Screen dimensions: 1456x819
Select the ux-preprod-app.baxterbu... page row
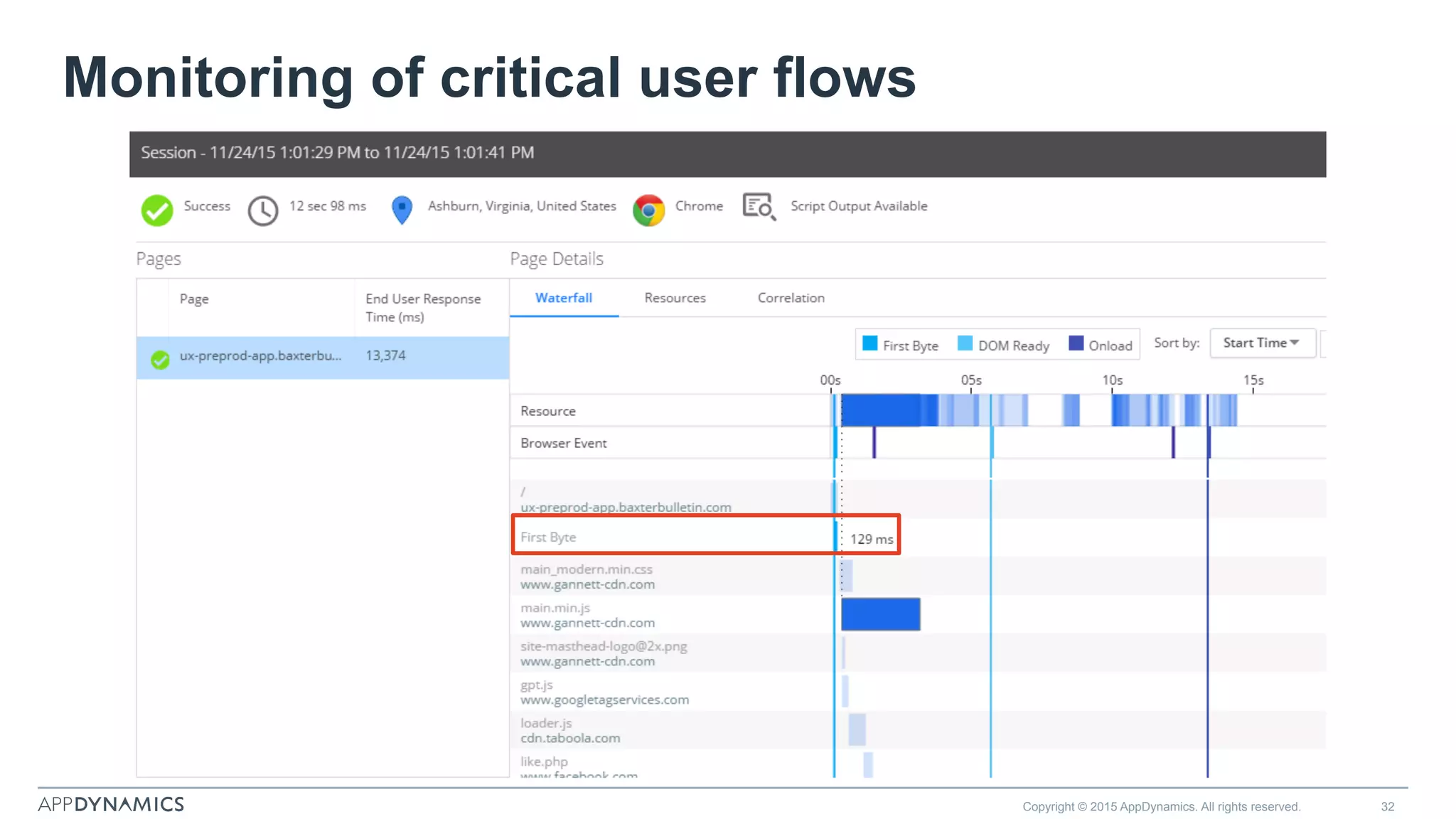pos(323,358)
